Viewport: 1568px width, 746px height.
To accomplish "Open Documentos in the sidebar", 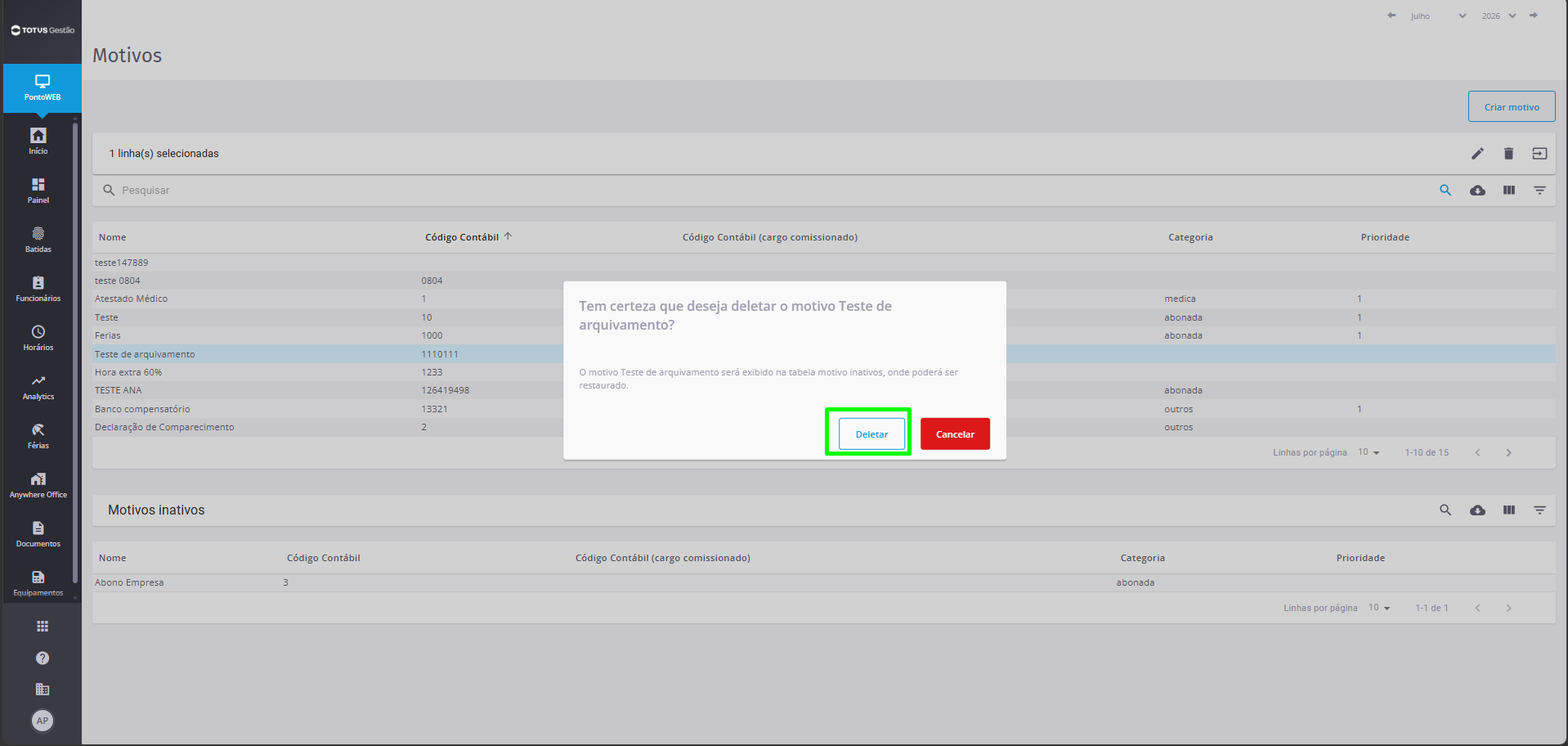I will 38,533.
